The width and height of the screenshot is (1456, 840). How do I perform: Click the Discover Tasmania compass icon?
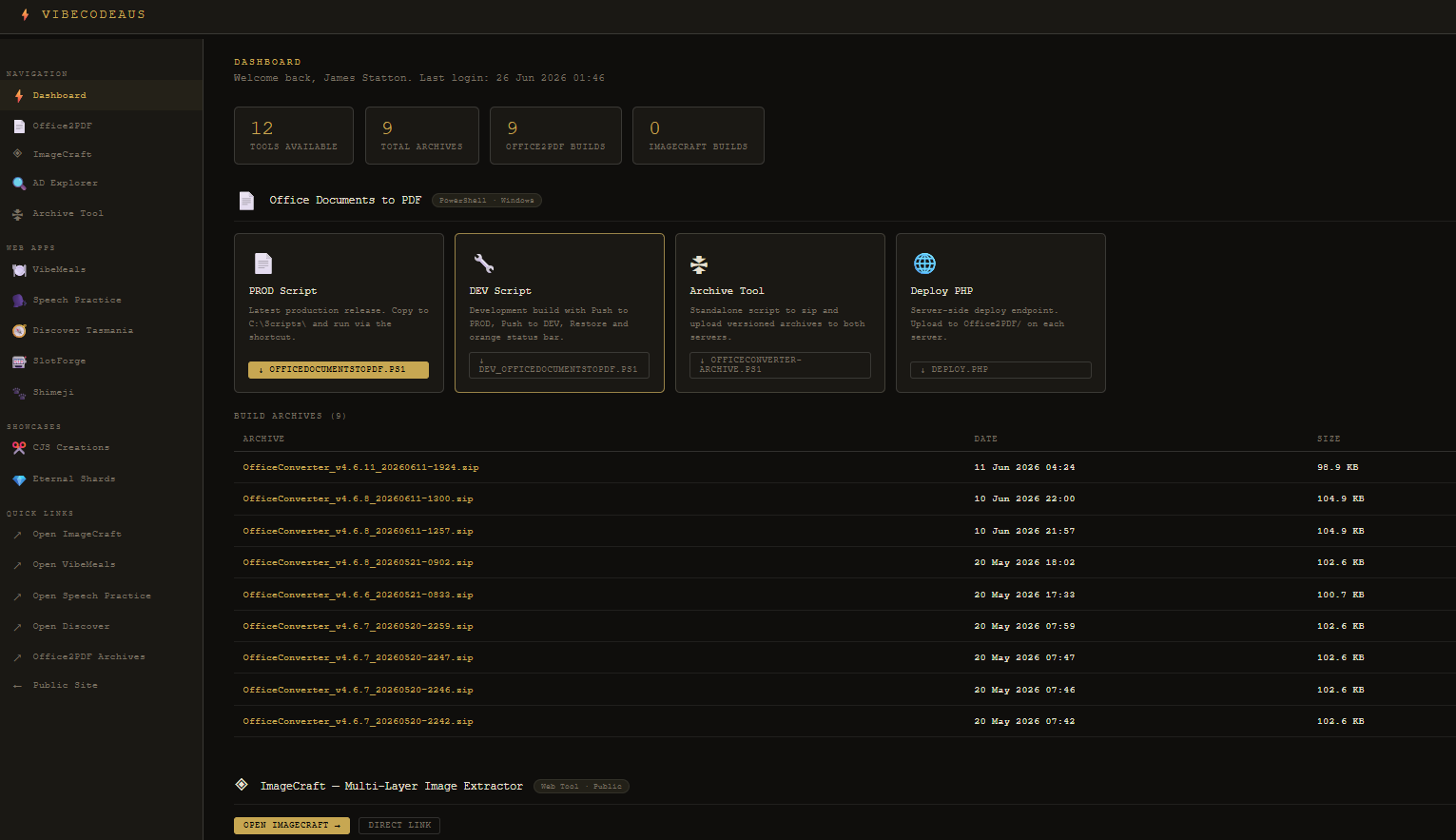coord(19,331)
